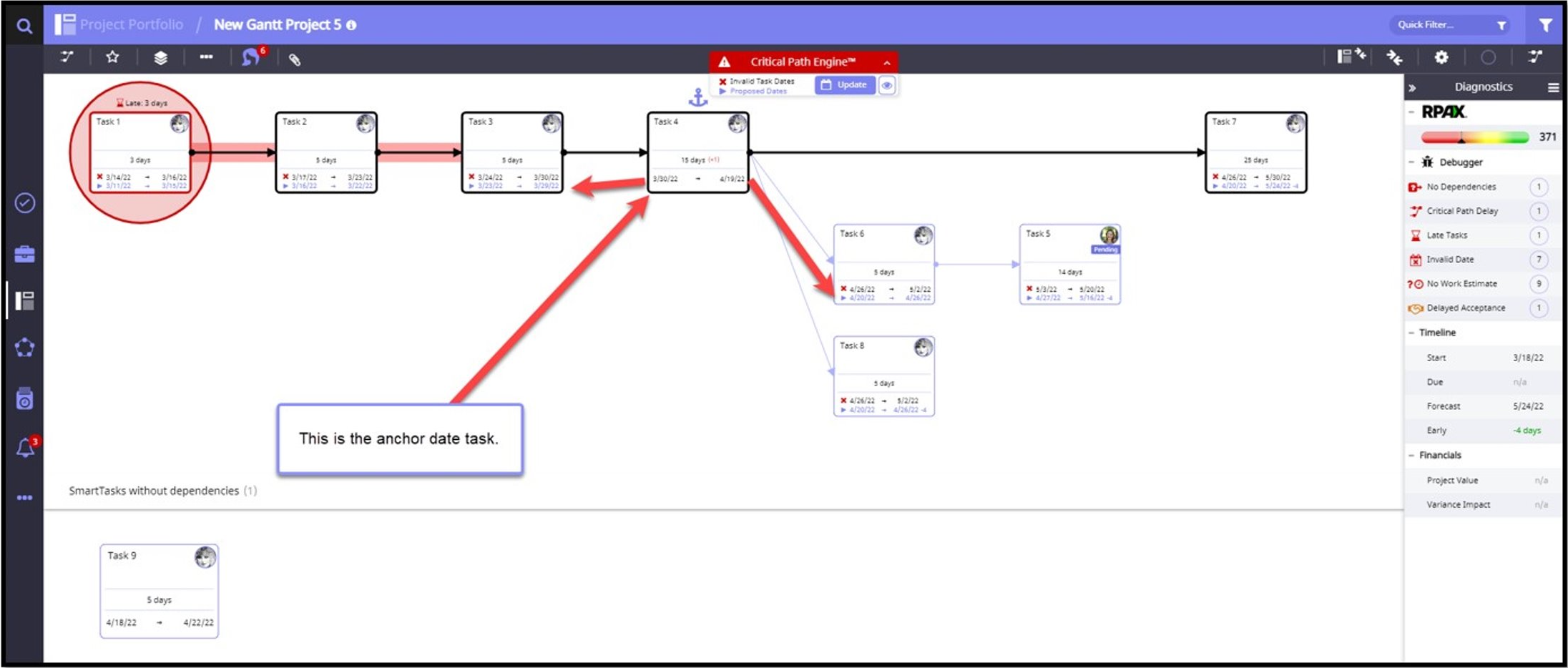Viewport: 1568px width, 668px height.
Task: Open notifications bell in left sidebar
Action: pos(25,448)
